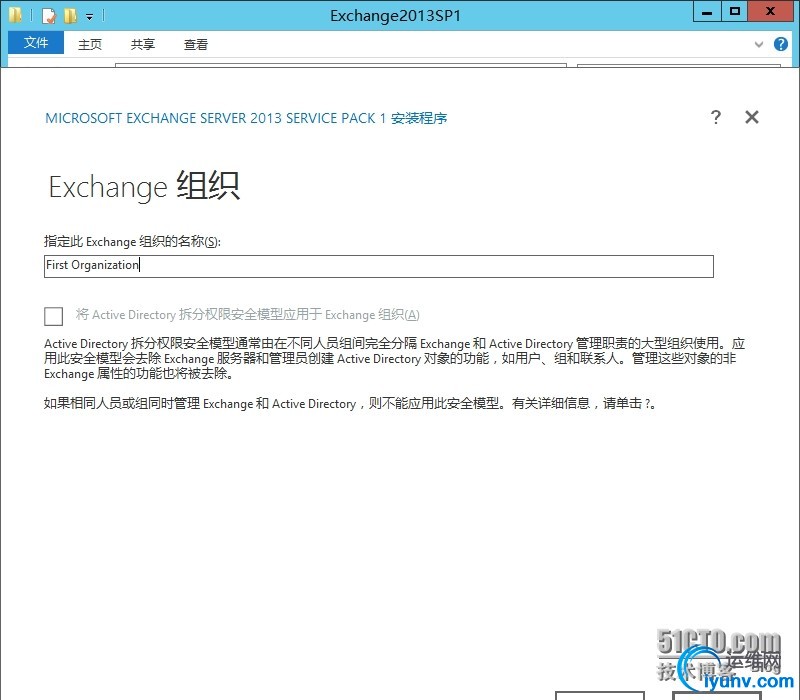Click the organization name input field
Image resolution: width=800 pixels, height=700 pixels.
pyautogui.click(x=379, y=266)
